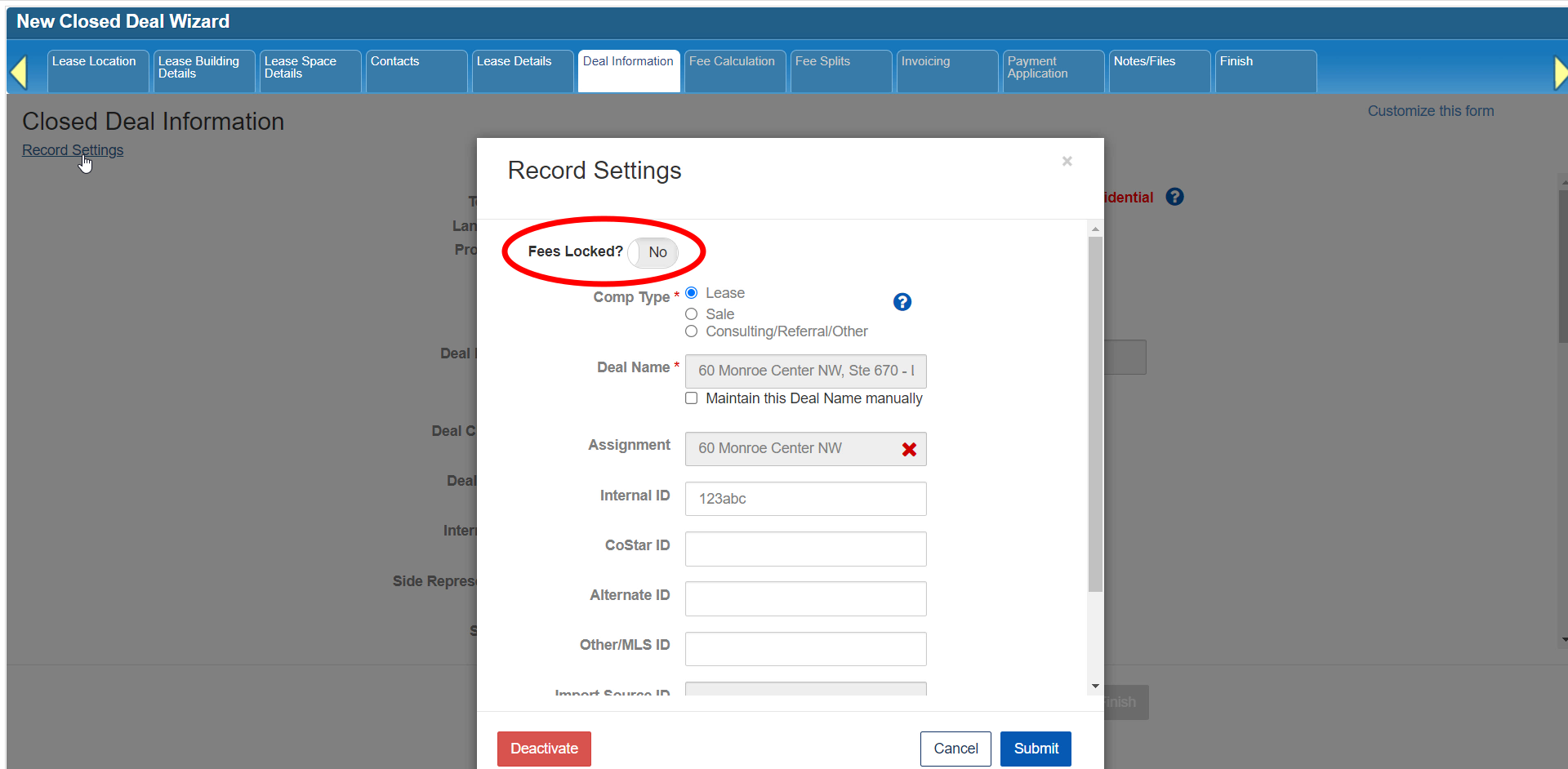Check Maintain this Deal Name manually

692,398
